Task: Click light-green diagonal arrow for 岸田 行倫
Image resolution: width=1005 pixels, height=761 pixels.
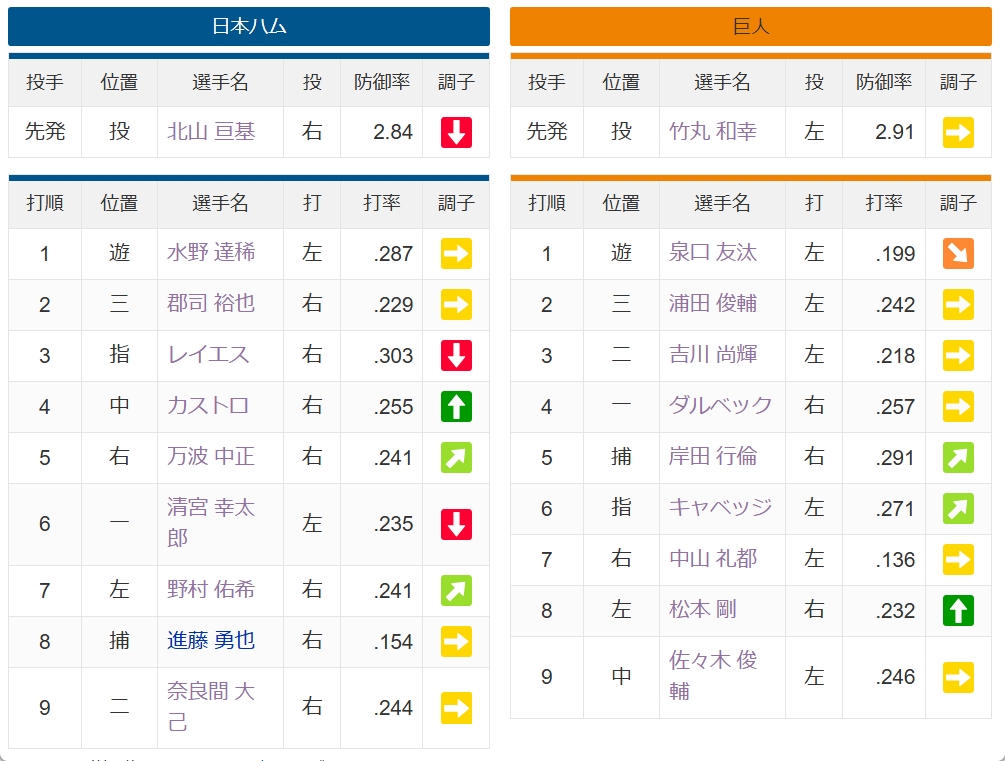Action: 958,457
